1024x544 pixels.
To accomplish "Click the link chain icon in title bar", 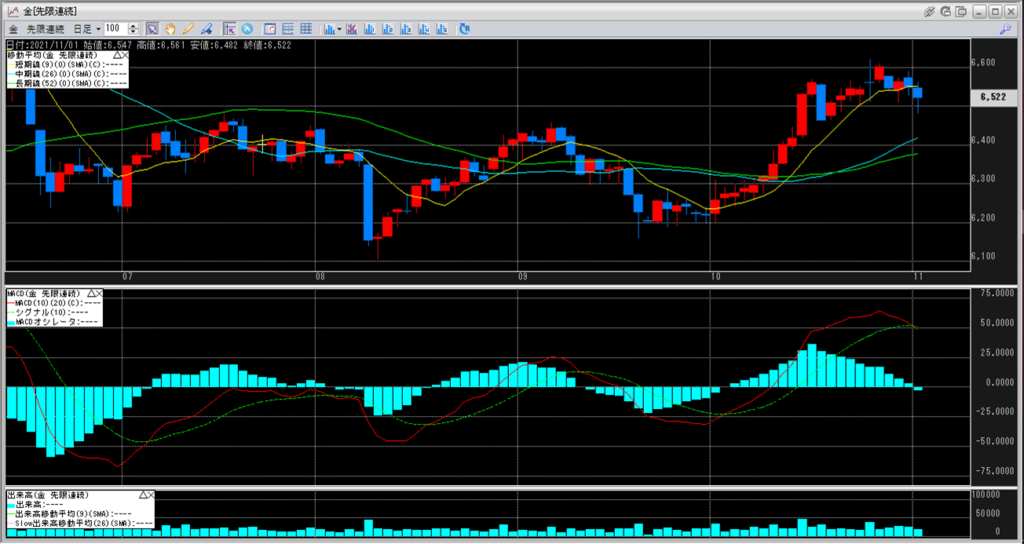I will click(x=931, y=11).
